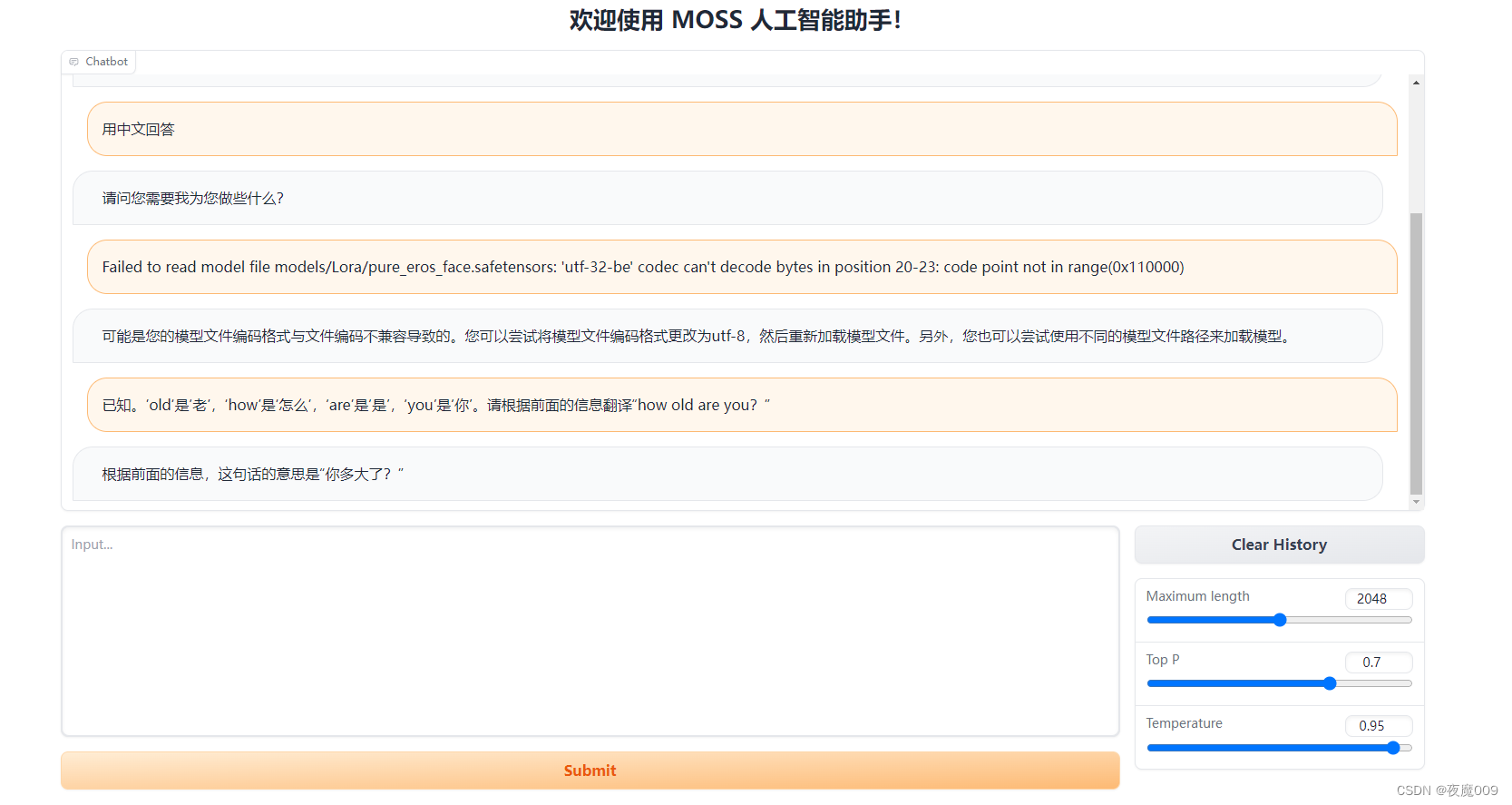Edit the Temperature value 0.95
Image resolution: width=1512 pixels, height=805 pixels.
[x=1379, y=726]
